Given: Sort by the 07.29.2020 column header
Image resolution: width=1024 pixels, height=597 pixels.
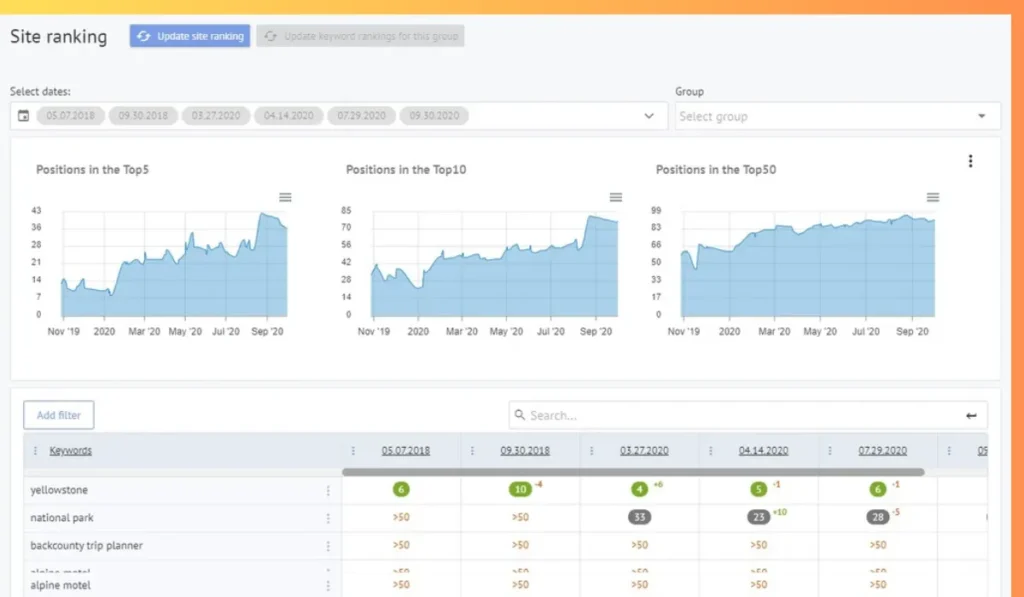Looking at the screenshot, I should (882, 451).
